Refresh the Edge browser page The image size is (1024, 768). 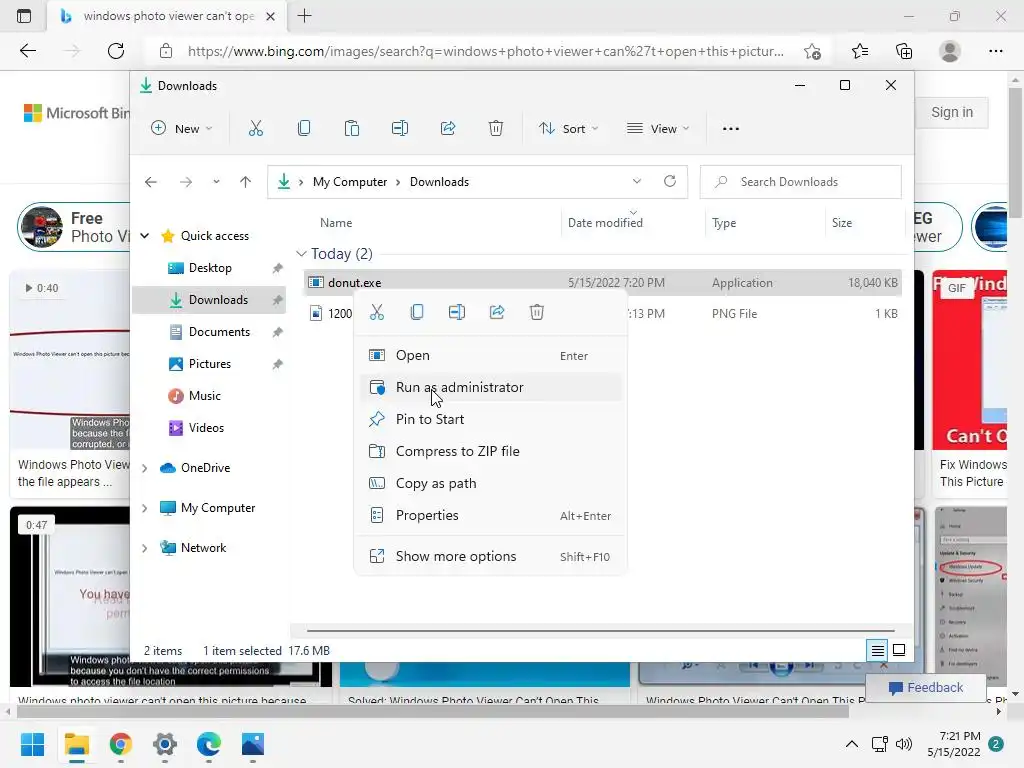tap(116, 51)
